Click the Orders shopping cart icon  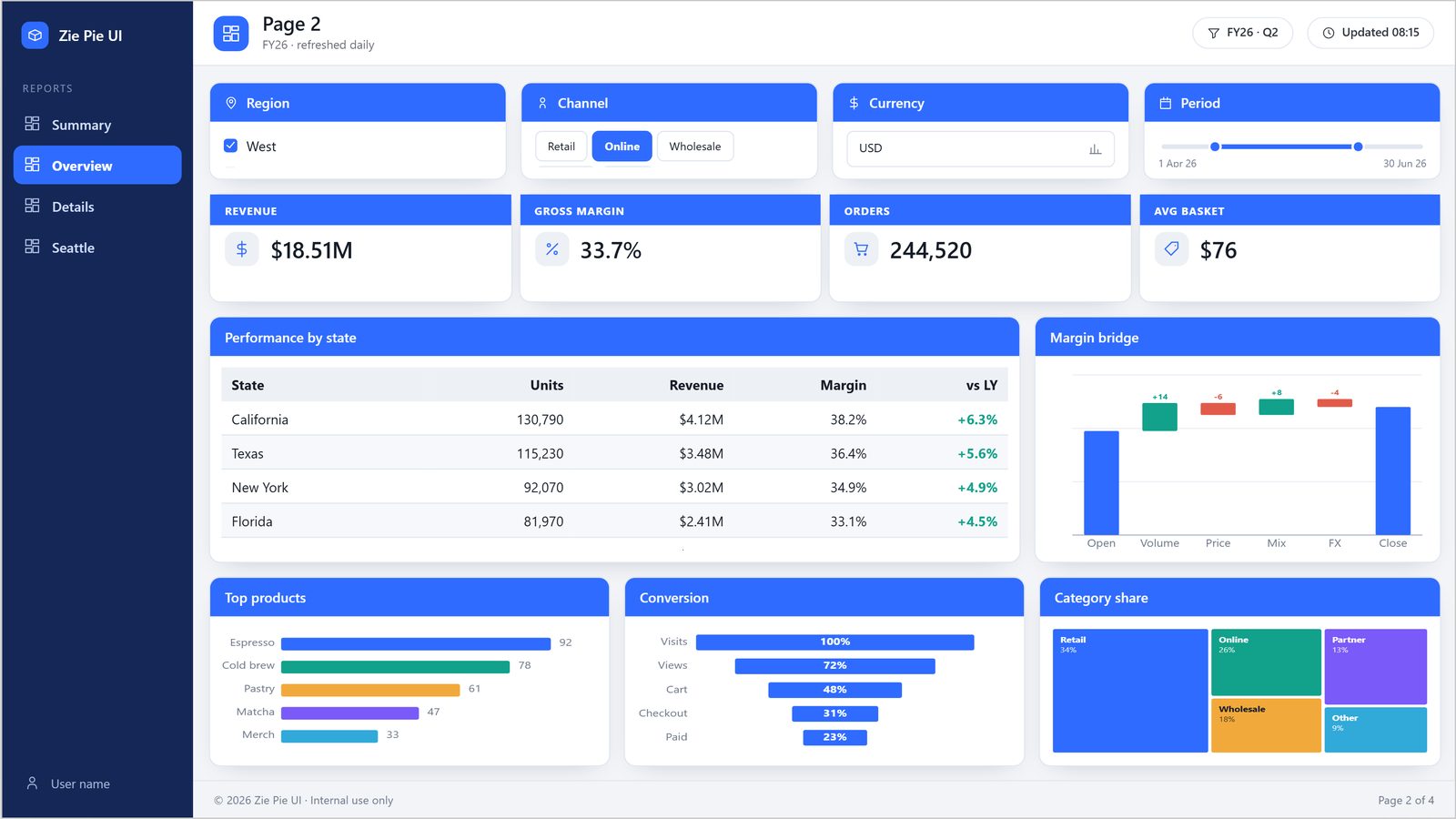pyautogui.click(x=861, y=249)
